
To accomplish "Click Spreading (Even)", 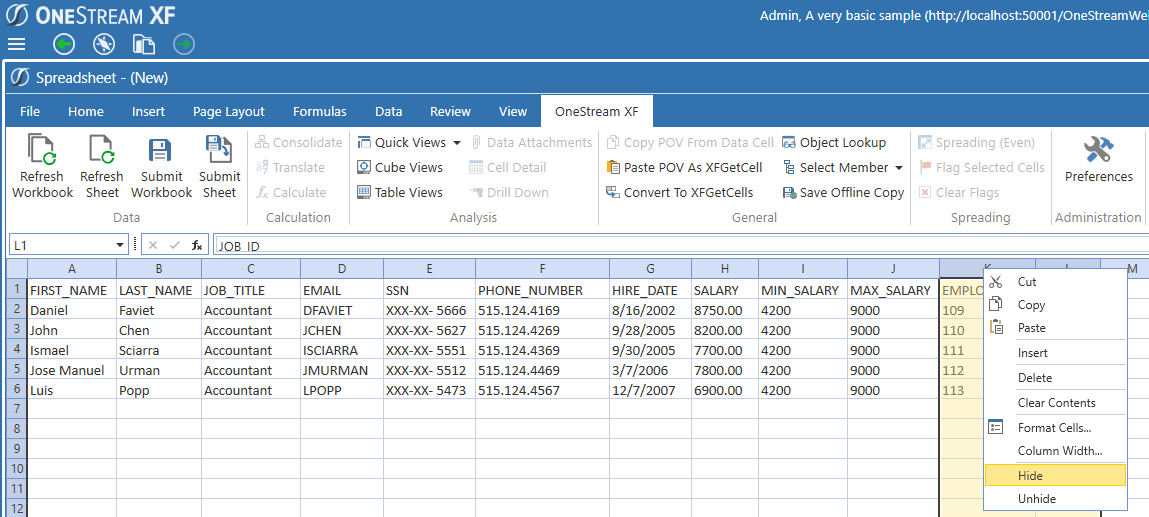I will (977, 143).
